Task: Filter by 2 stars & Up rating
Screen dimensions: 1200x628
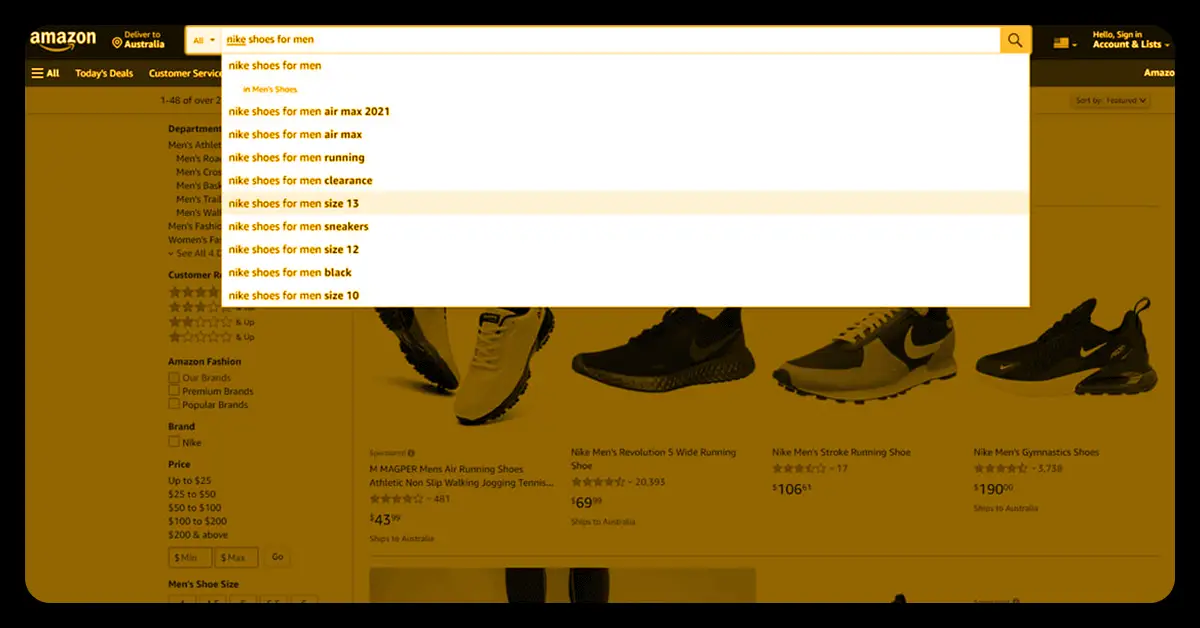Action: point(211,322)
